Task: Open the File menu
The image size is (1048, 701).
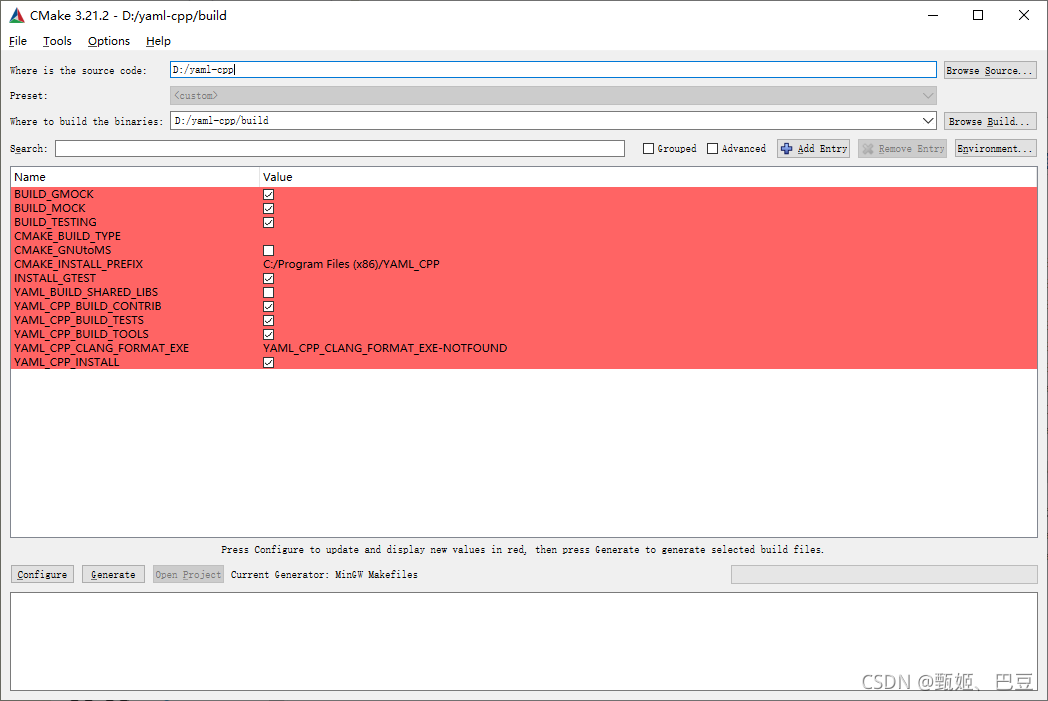Action: tap(17, 41)
